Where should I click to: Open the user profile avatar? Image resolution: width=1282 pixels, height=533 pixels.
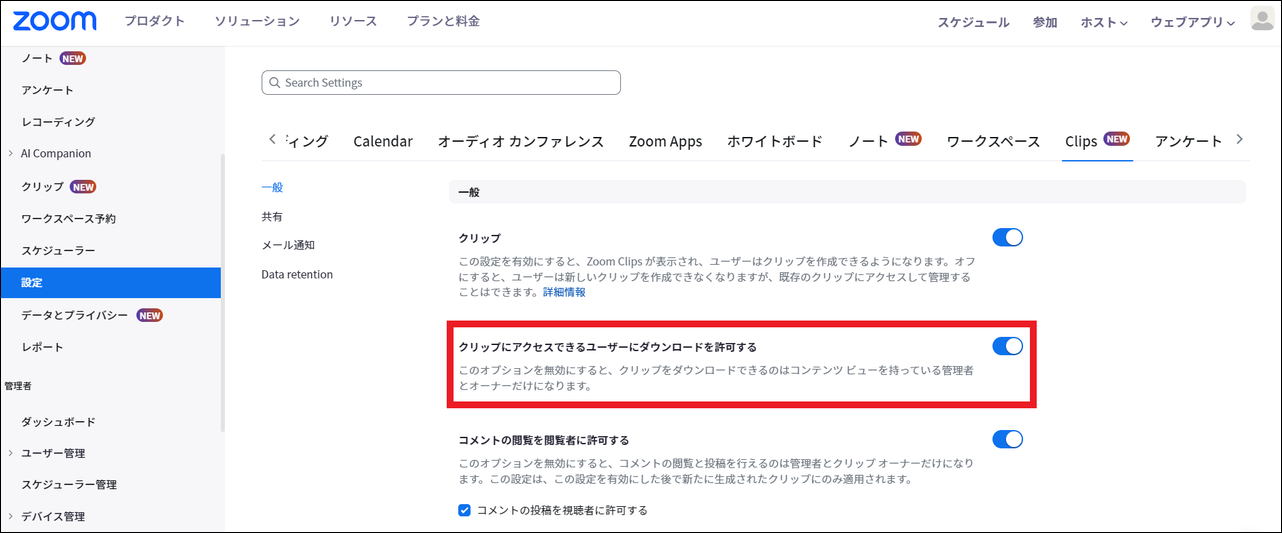[x=1263, y=20]
